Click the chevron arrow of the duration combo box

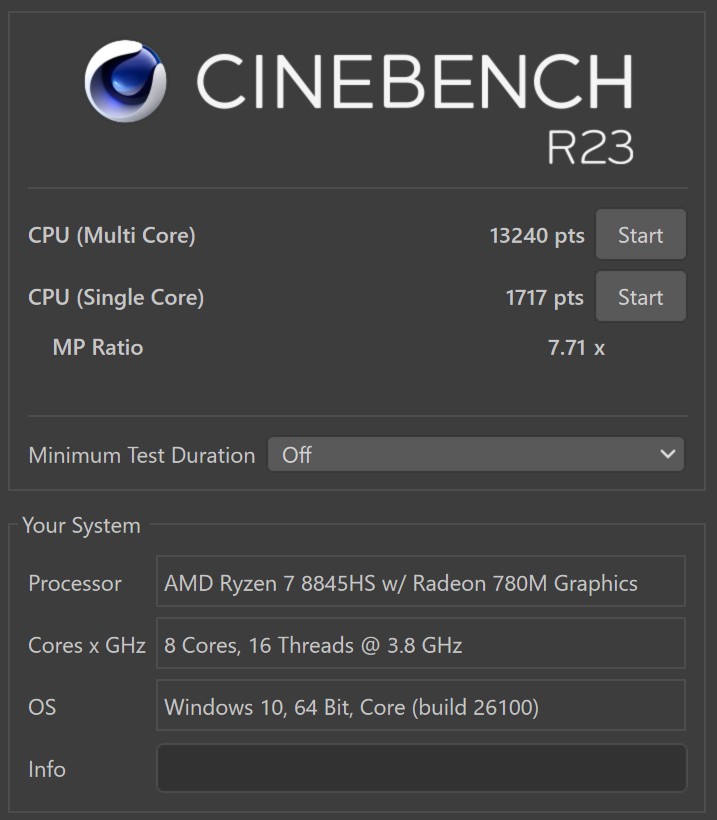[x=667, y=454]
